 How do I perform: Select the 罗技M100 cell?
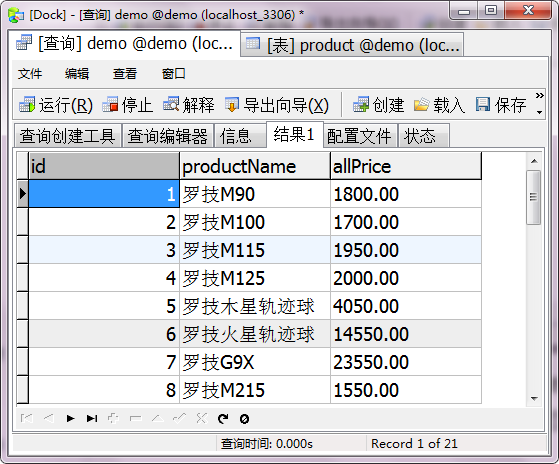click(x=255, y=222)
